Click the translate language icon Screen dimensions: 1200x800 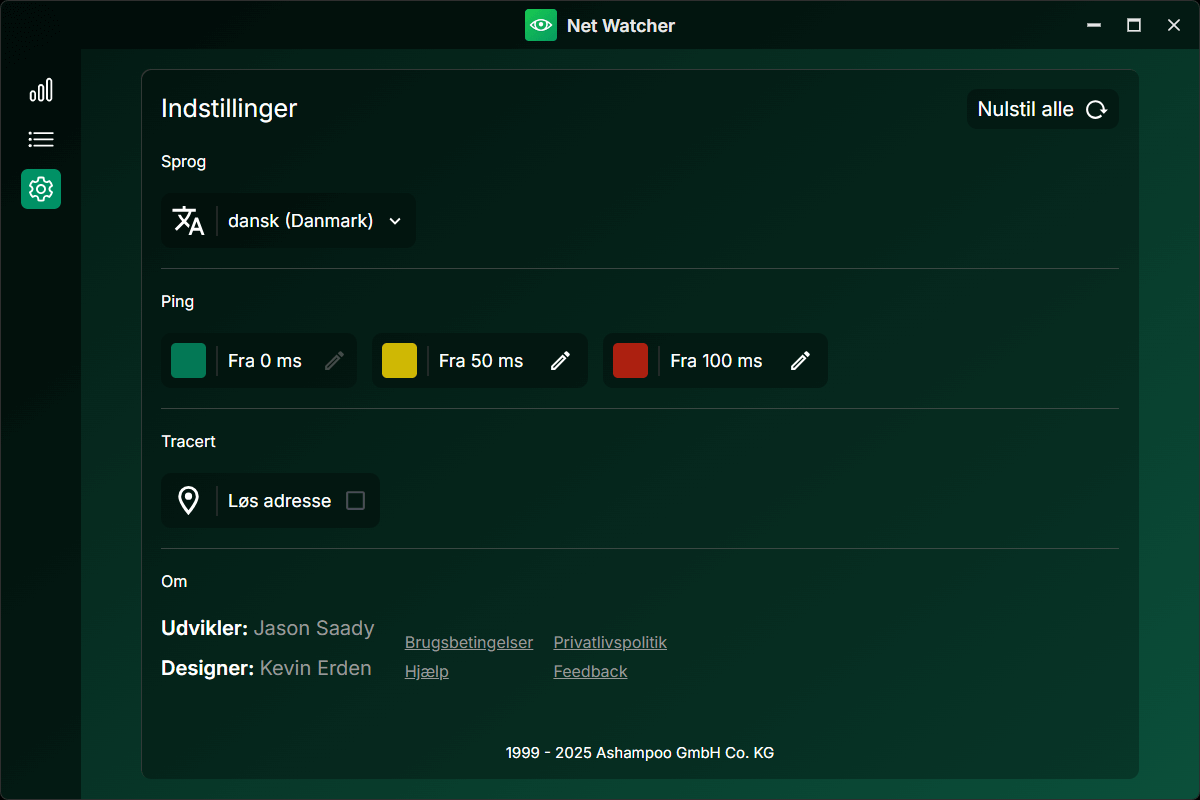pyautogui.click(x=188, y=220)
